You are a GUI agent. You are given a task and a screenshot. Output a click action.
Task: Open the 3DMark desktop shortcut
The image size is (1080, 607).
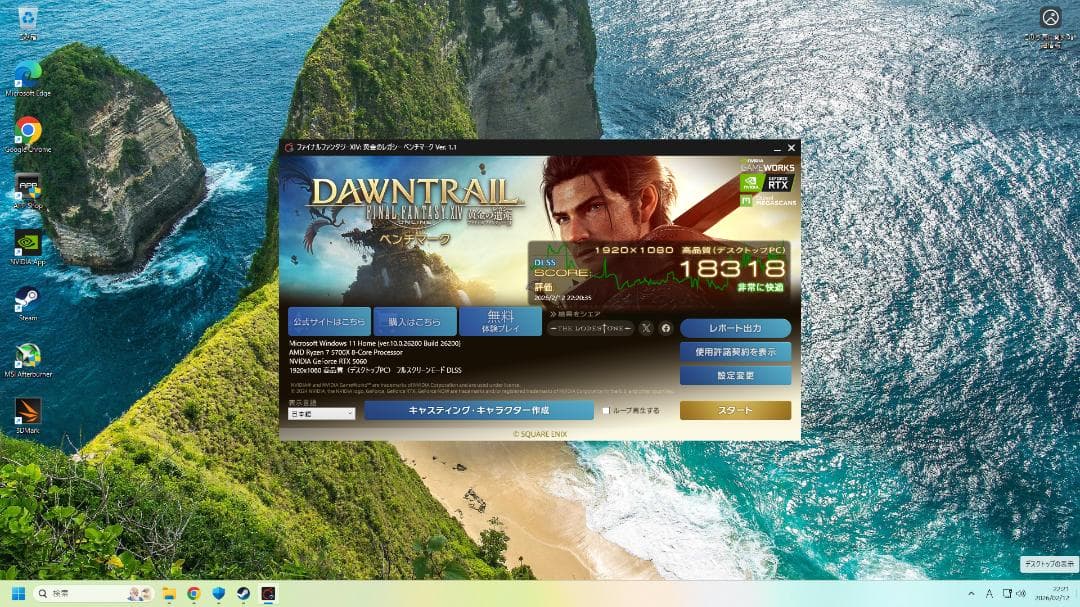pyautogui.click(x=28, y=415)
